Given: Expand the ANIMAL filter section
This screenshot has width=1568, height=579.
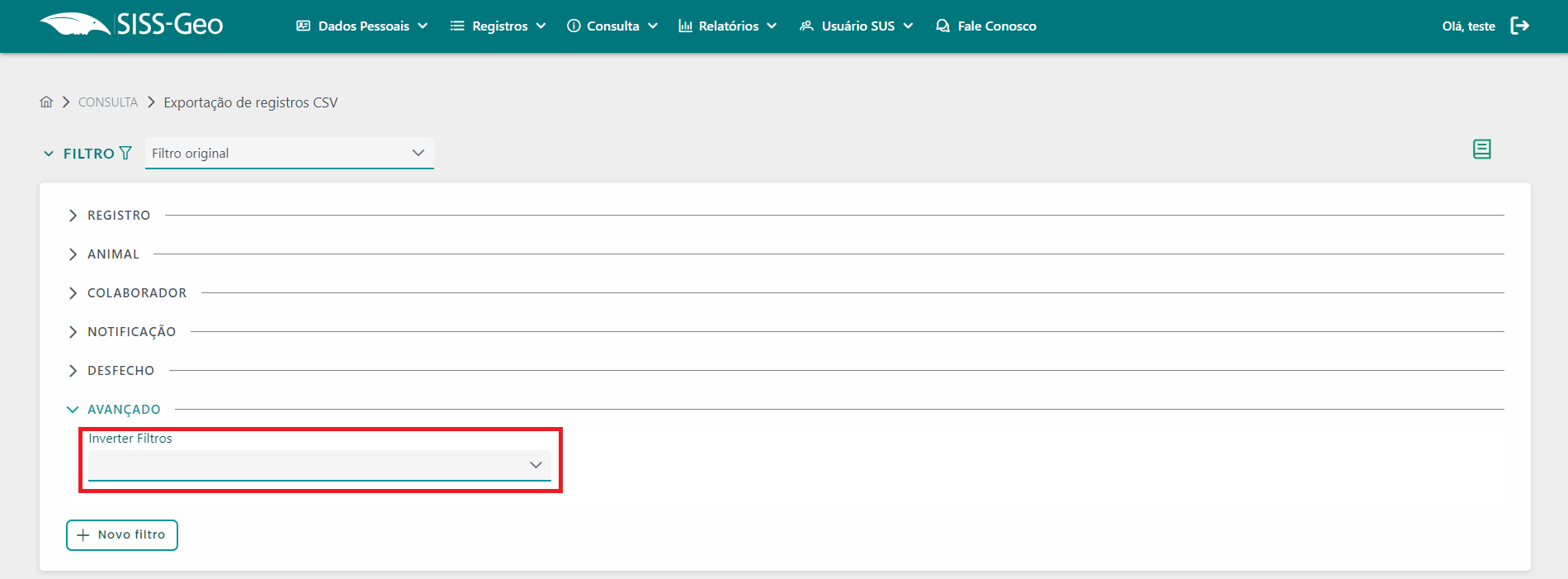Looking at the screenshot, I should point(113,254).
